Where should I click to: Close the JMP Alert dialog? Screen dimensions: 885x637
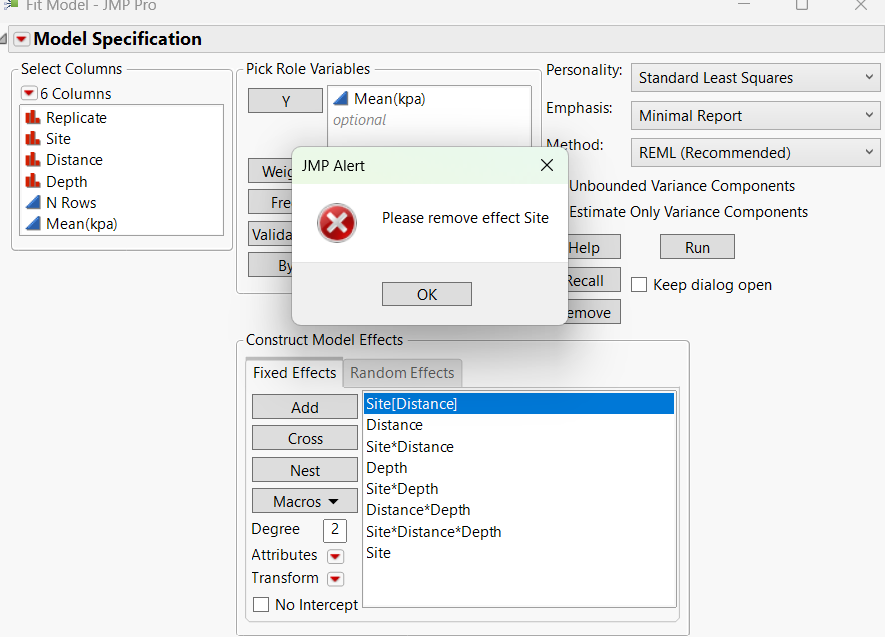point(546,165)
